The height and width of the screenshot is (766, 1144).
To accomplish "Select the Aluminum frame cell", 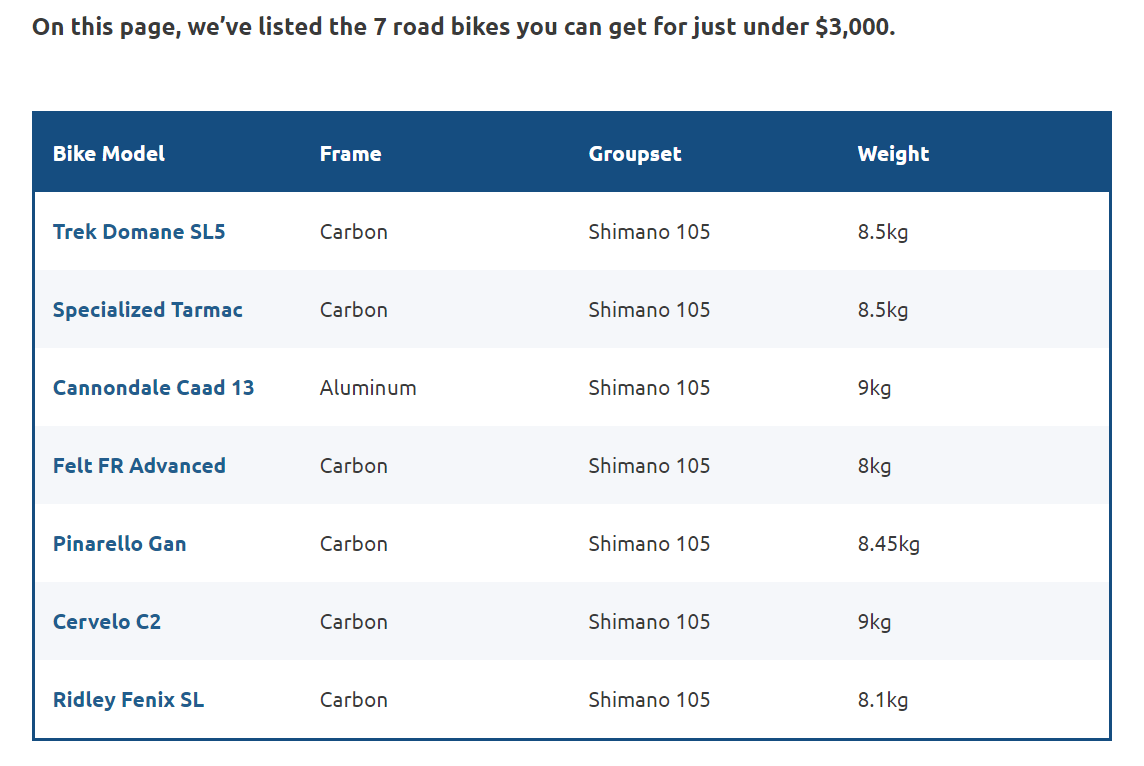I will tap(368, 388).
